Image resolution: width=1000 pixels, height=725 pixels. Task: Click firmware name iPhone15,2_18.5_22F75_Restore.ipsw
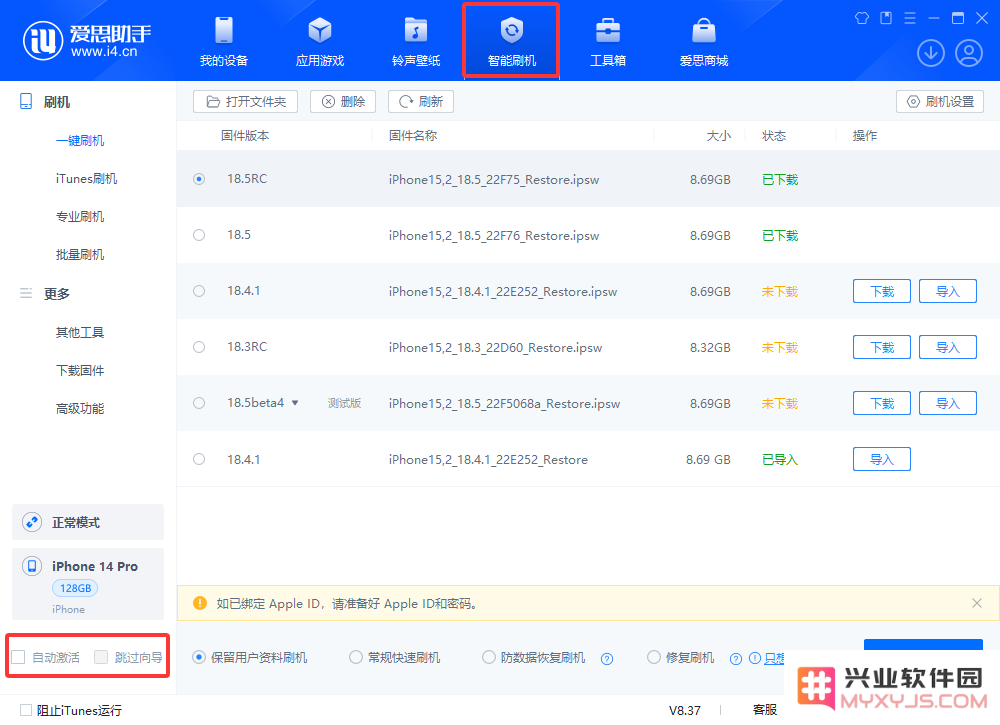pyautogui.click(x=494, y=180)
